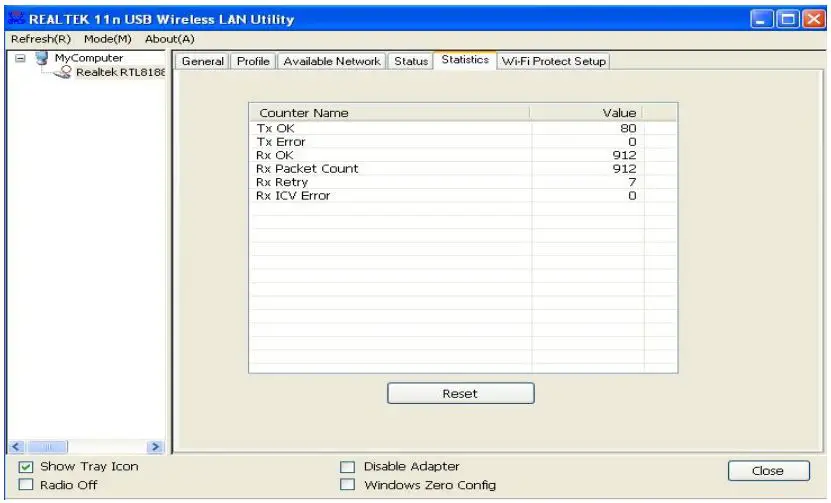Click the Counter Name column header
This screenshot has width=831, height=503.
[x=390, y=112]
